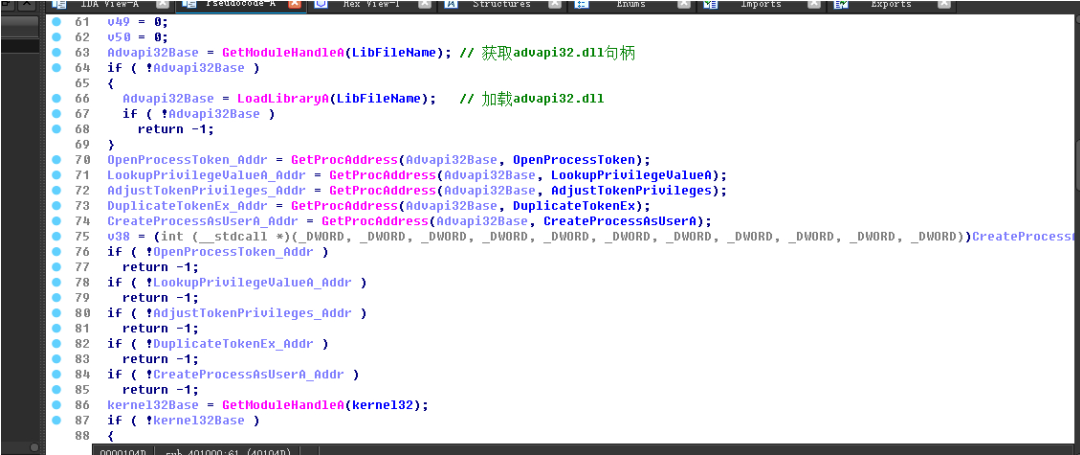Click CreateProcessAsUserA_Addr on line 74
1080x455 pixels.
(x=202, y=221)
